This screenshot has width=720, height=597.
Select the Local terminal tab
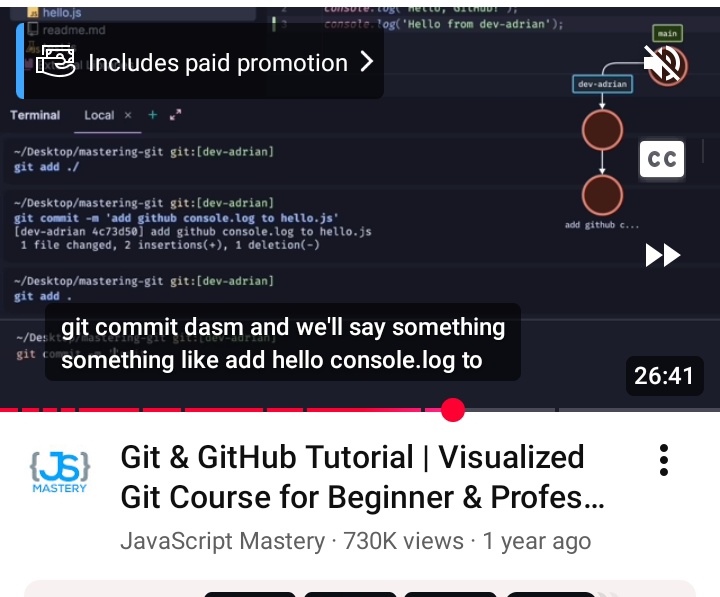tap(99, 115)
